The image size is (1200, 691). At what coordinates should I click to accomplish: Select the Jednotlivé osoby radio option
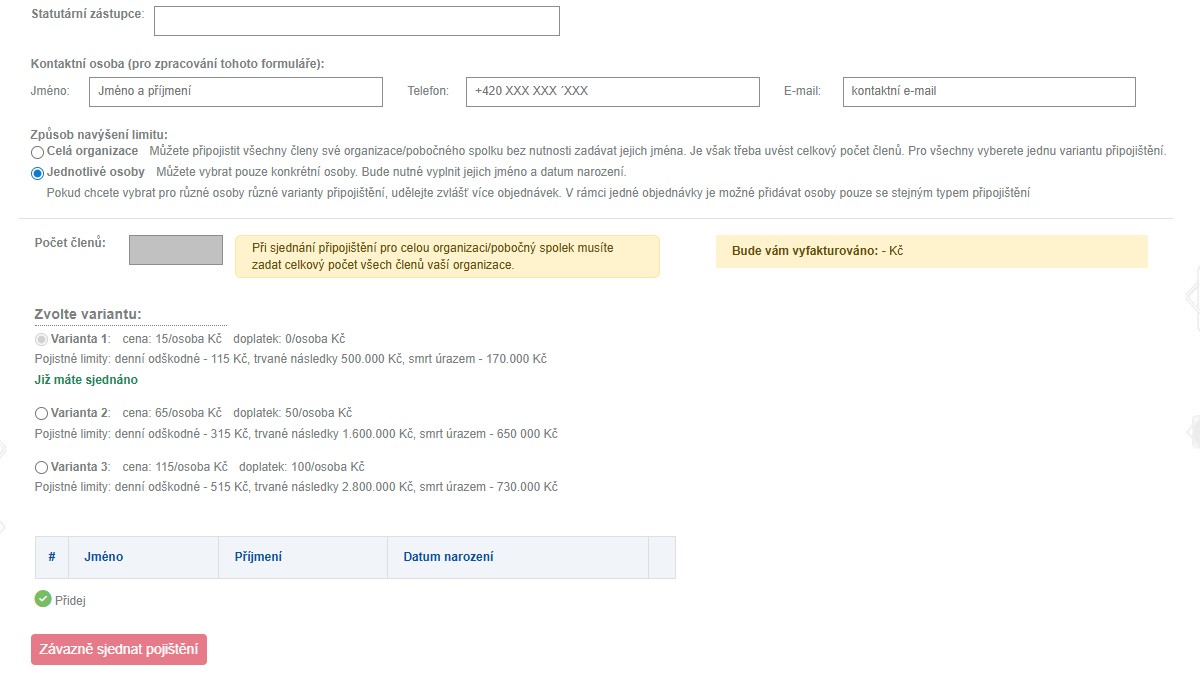[x=38, y=173]
